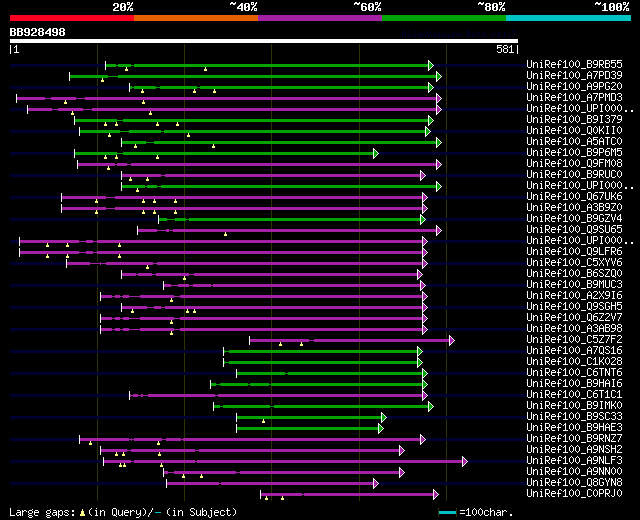Click the arrowhead ending the UniRef100_A9NLF3 alignment
Image resolution: width=640 pixels, height=520 pixels.
[464, 462]
